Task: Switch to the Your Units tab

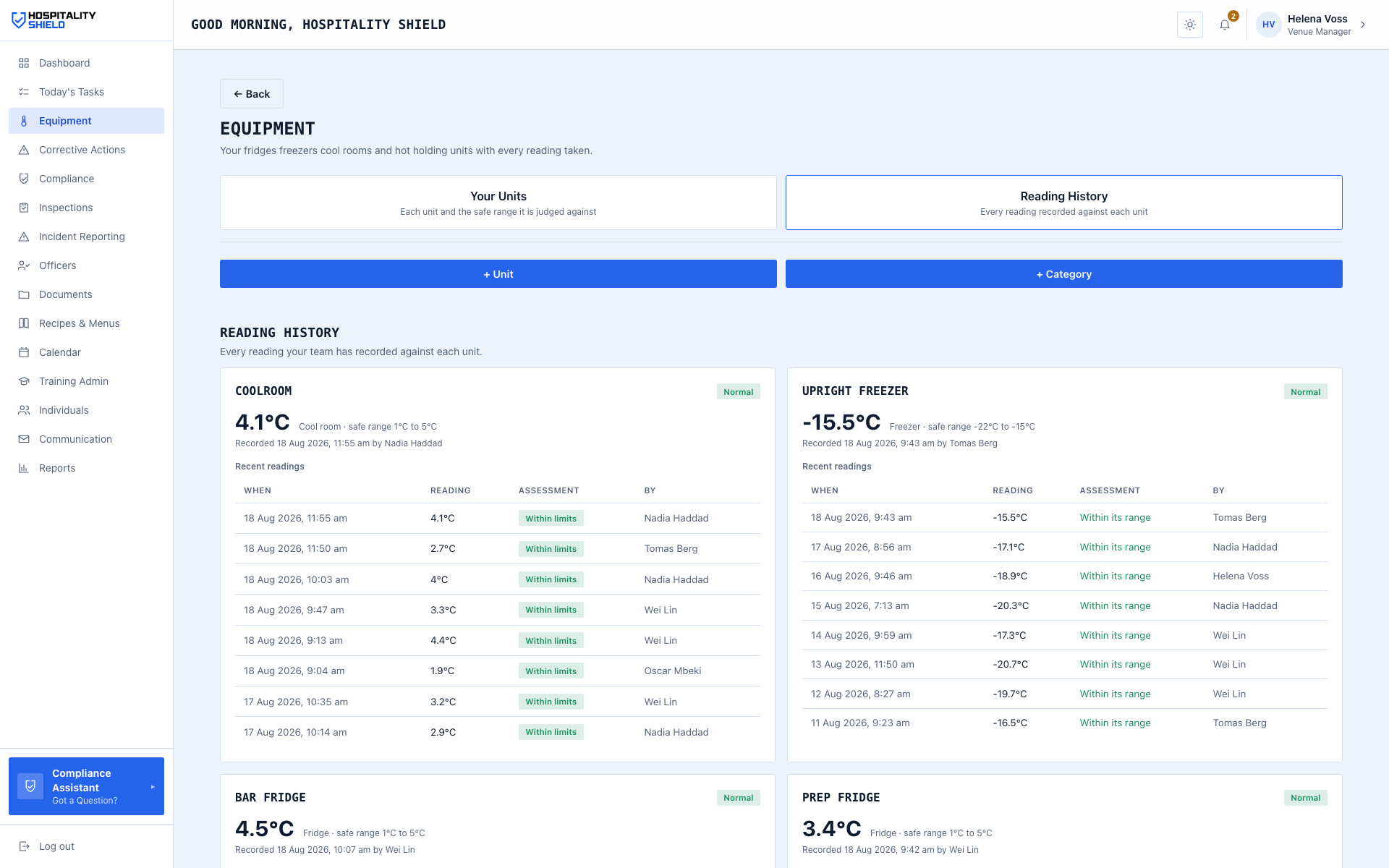Action: 498,203
